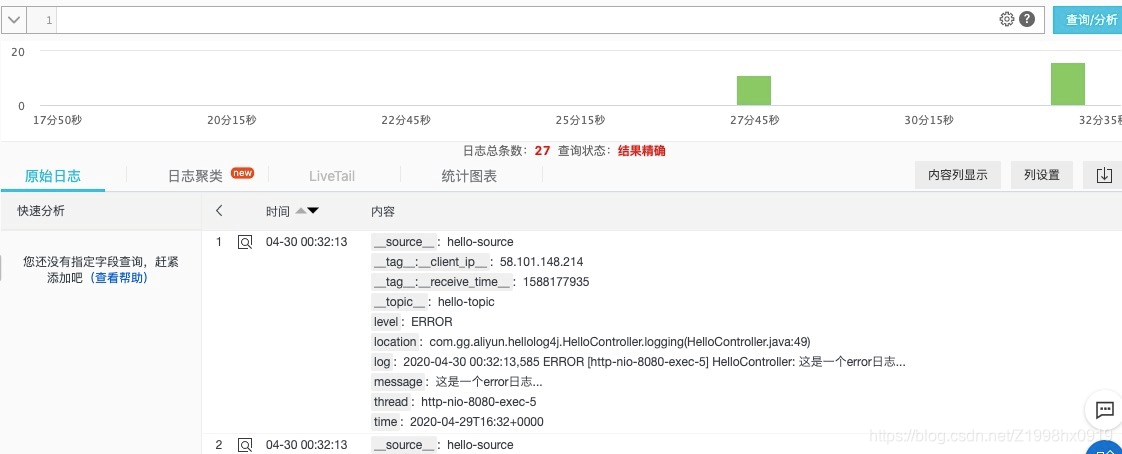Image resolution: width=1122 pixels, height=454 pixels.
Task: Click the 22分45秒 time axis label
Action: coord(406,120)
